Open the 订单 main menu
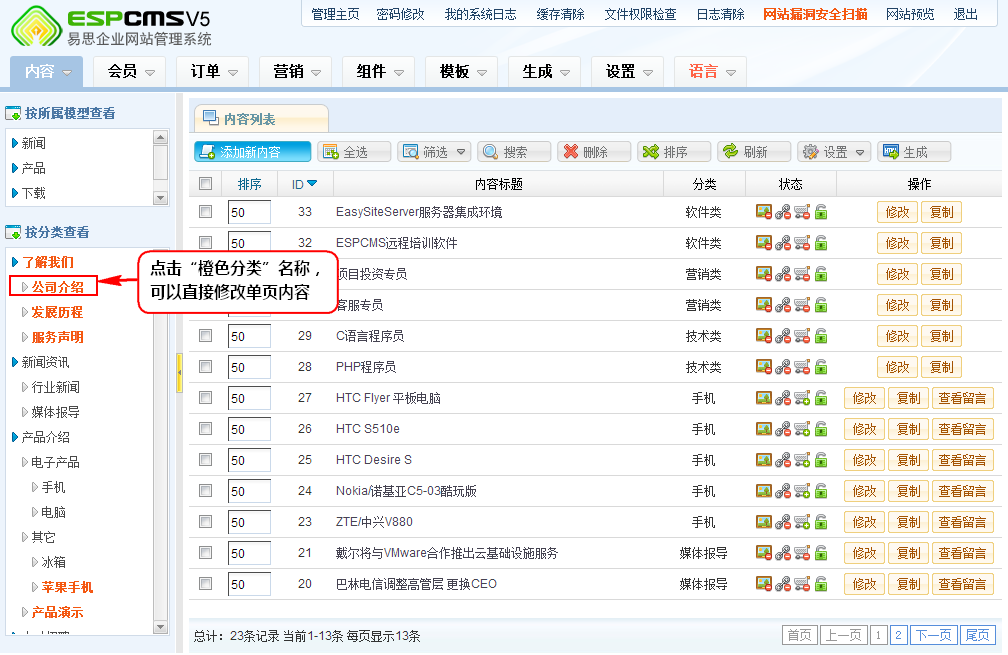Screen dimensions: 1008x655 213,71
